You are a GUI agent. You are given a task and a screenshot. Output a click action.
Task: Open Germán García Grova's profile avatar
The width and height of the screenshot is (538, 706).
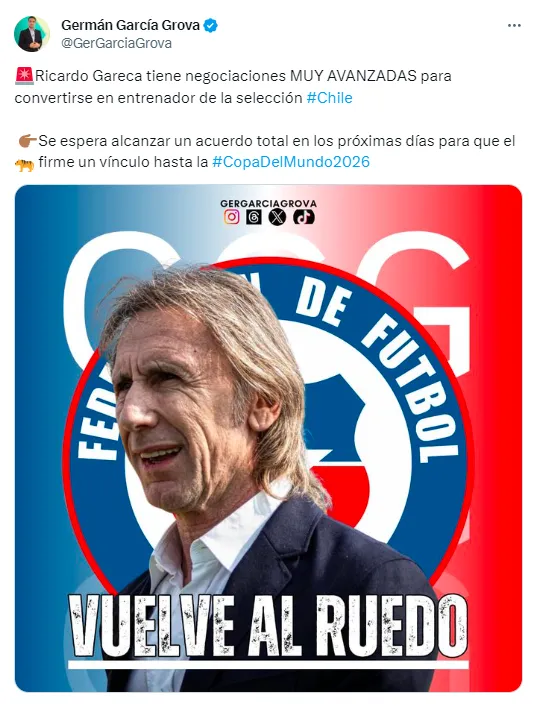32,34
